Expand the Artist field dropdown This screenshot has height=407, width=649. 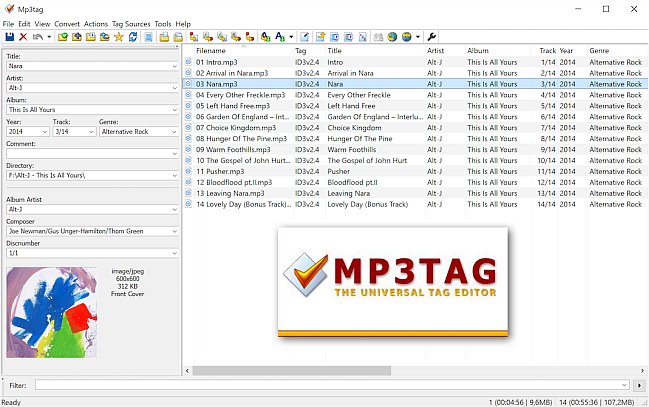pos(175,88)
